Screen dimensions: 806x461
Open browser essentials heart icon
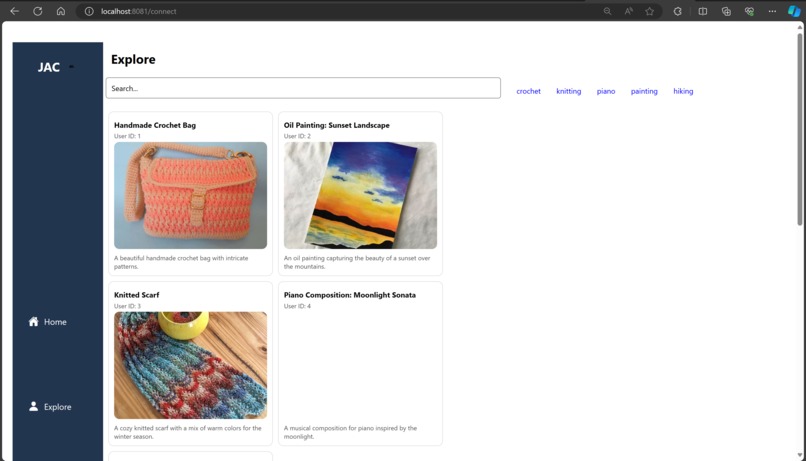click(x=749, y=11)
